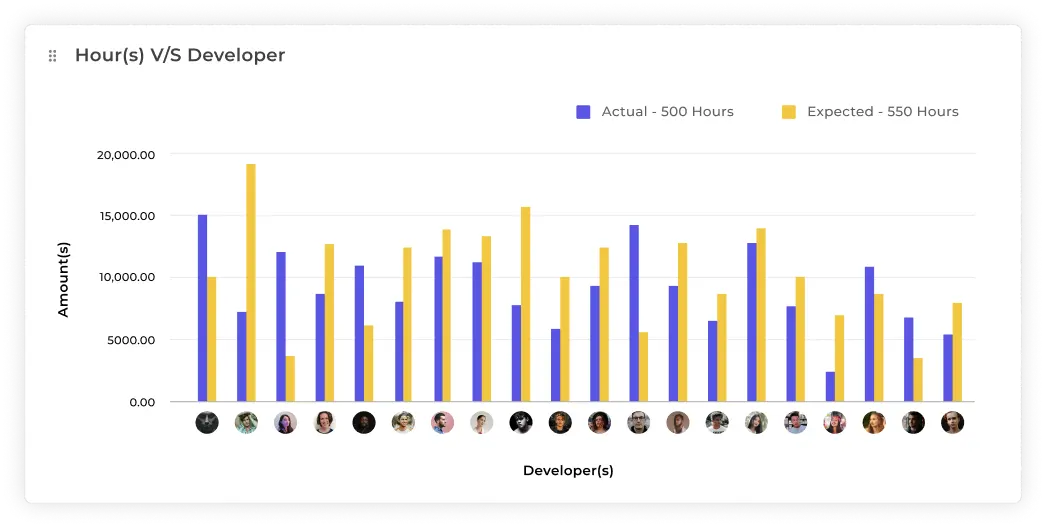The width and height of the screenshot is (1046, 528).
Task: Select the avatar with pink background
Action: pyautogui.click(x=442, y=423)
